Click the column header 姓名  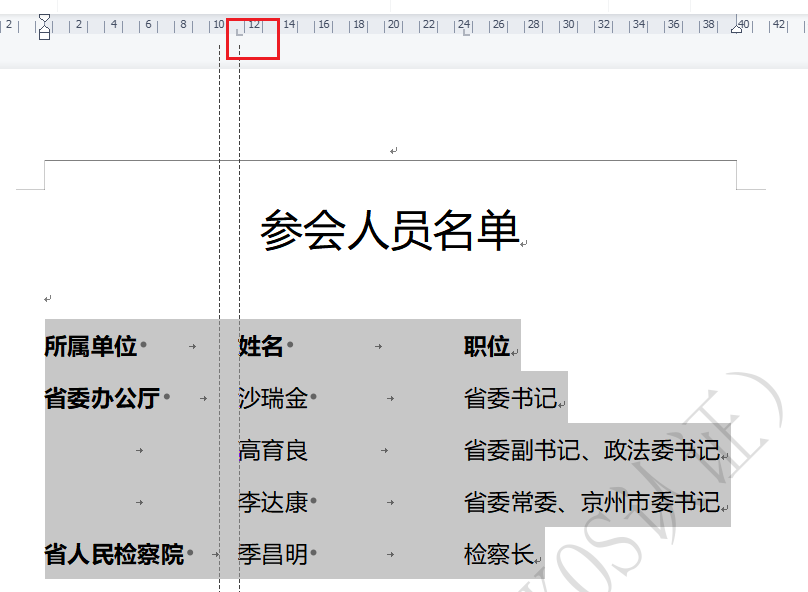(261, 347)
